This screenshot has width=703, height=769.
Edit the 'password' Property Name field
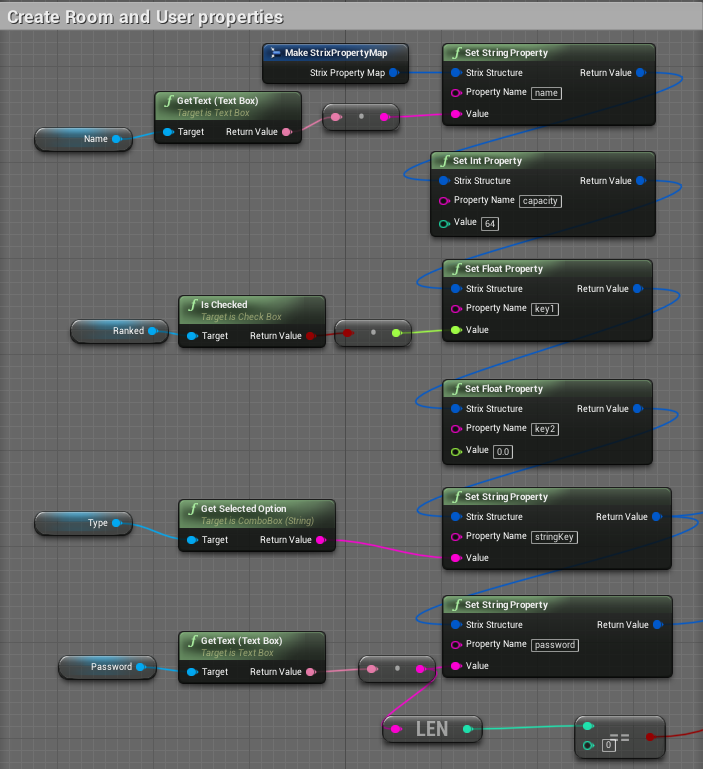click(x=555, y=645)
